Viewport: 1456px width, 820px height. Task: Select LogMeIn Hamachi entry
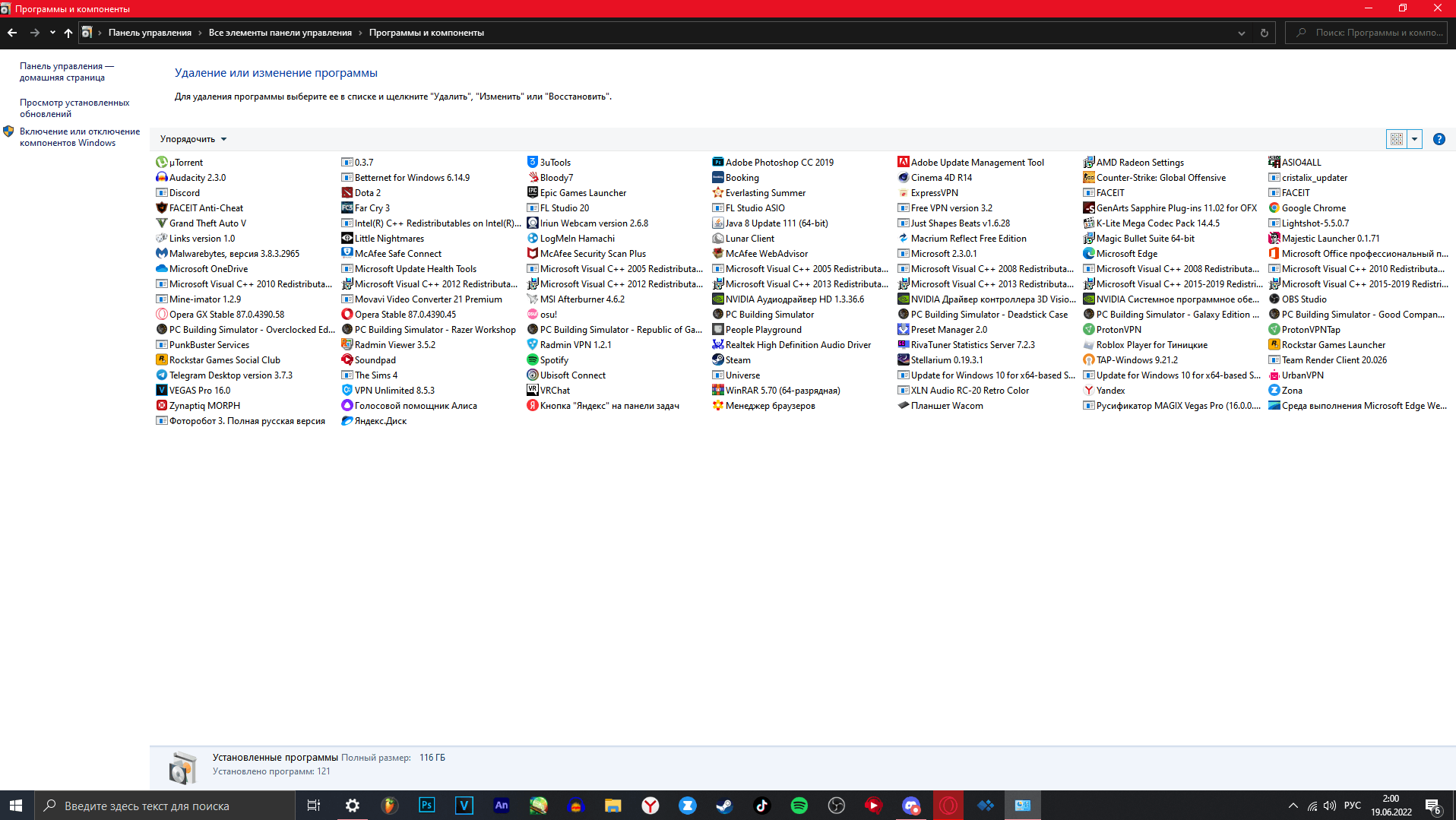(571, 238)
